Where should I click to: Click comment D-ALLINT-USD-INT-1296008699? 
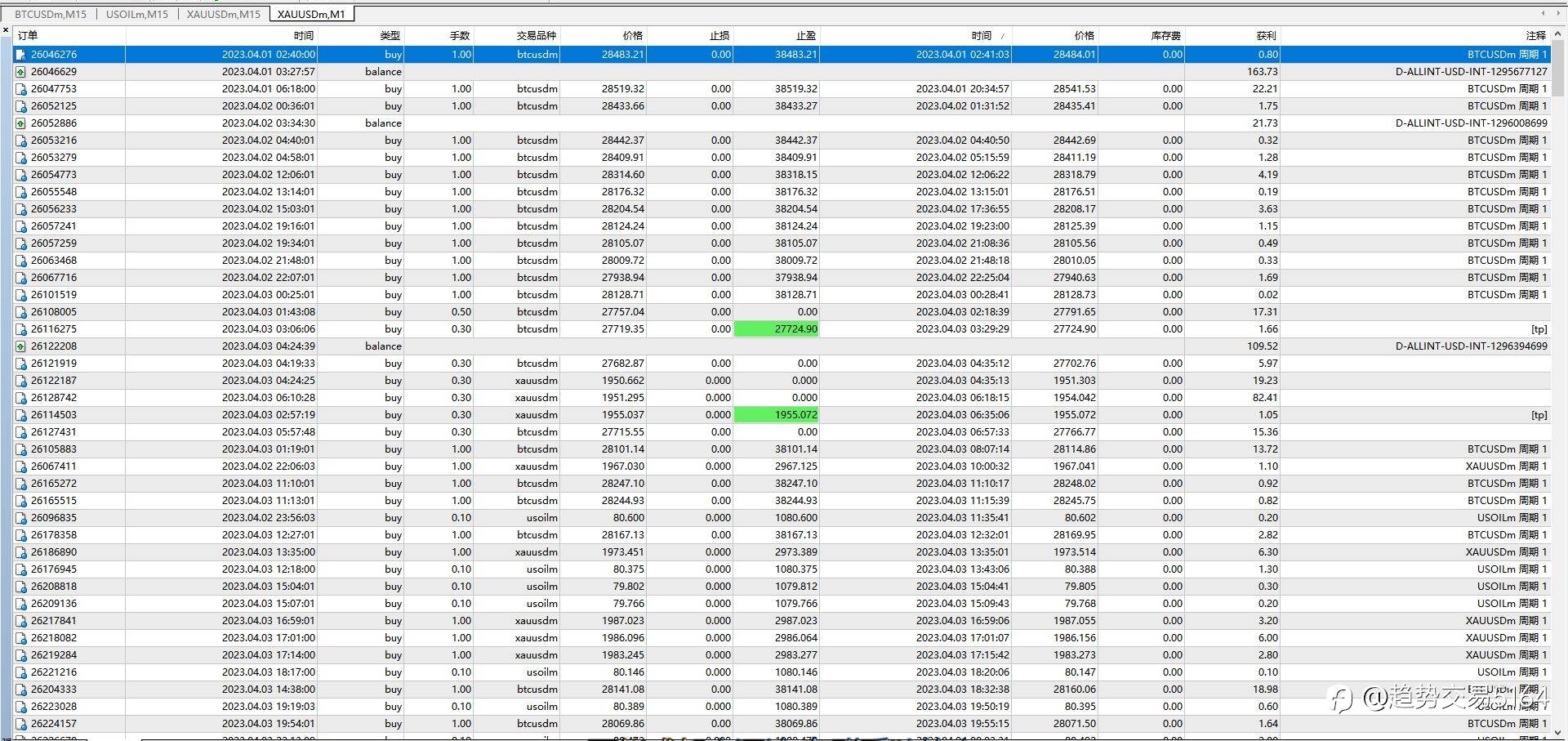click(1472, 123)
